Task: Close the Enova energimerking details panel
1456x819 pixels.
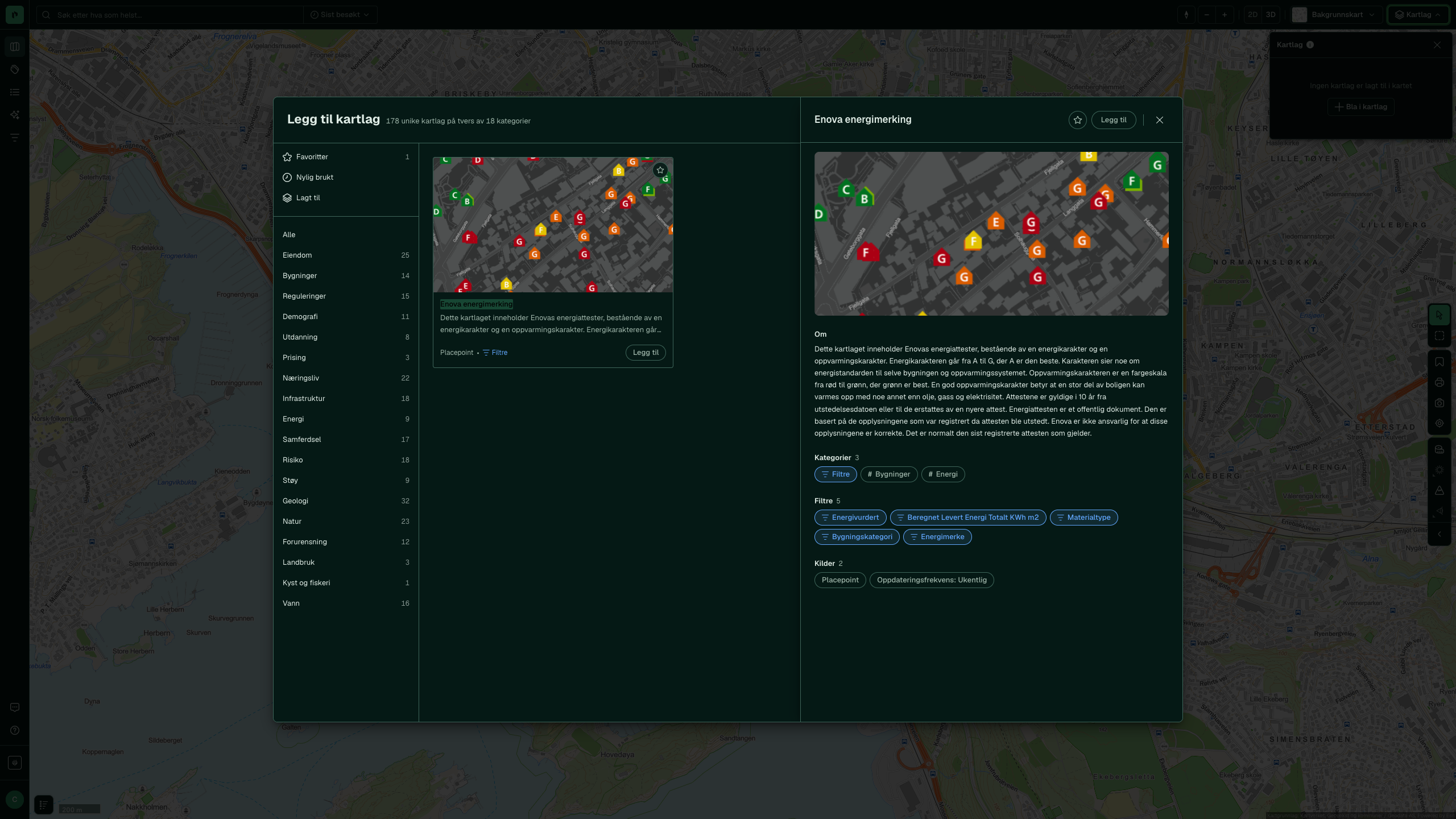Action: click(1160, 120)
